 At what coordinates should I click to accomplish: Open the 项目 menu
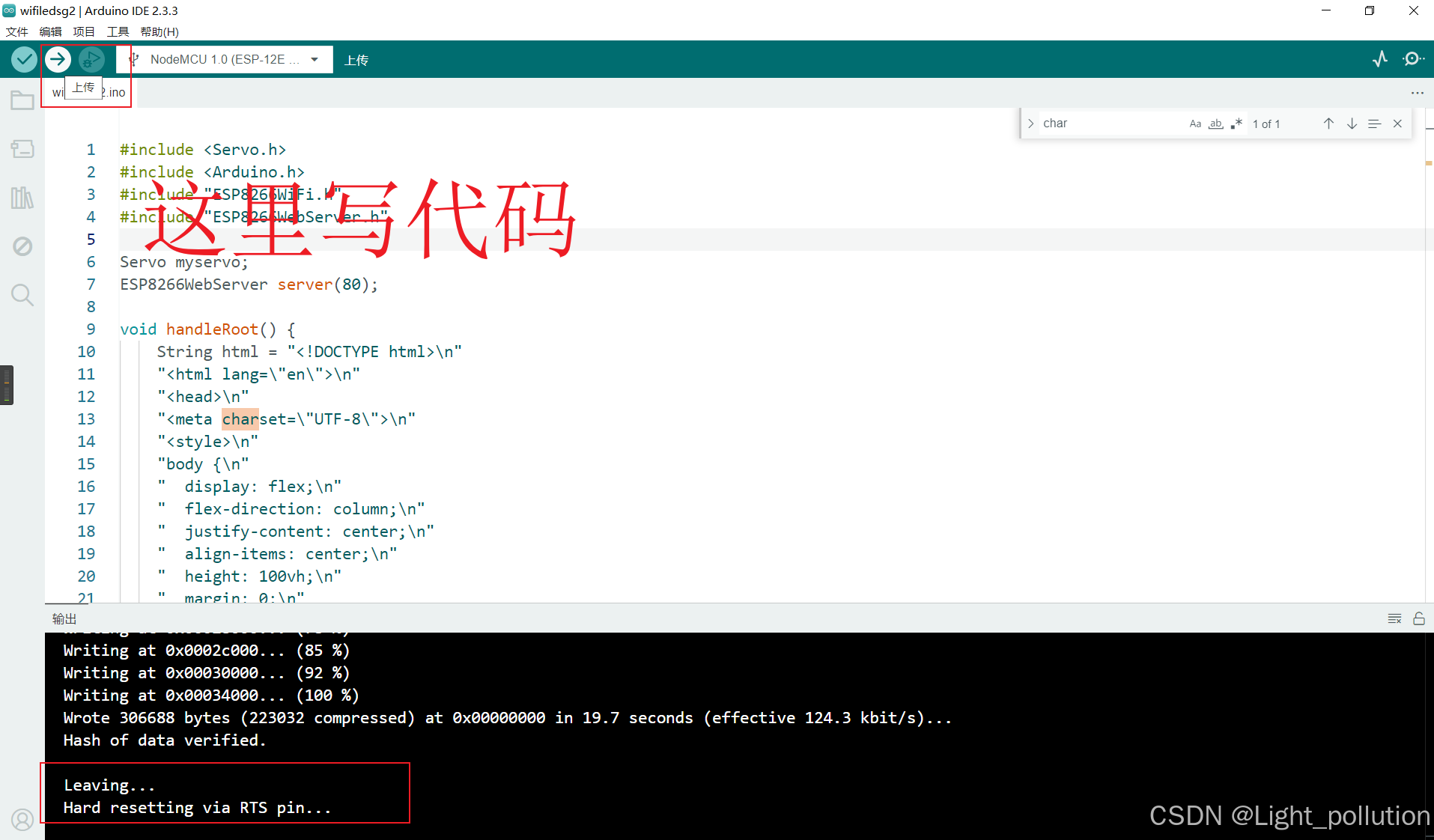click(x=84, y=31)
